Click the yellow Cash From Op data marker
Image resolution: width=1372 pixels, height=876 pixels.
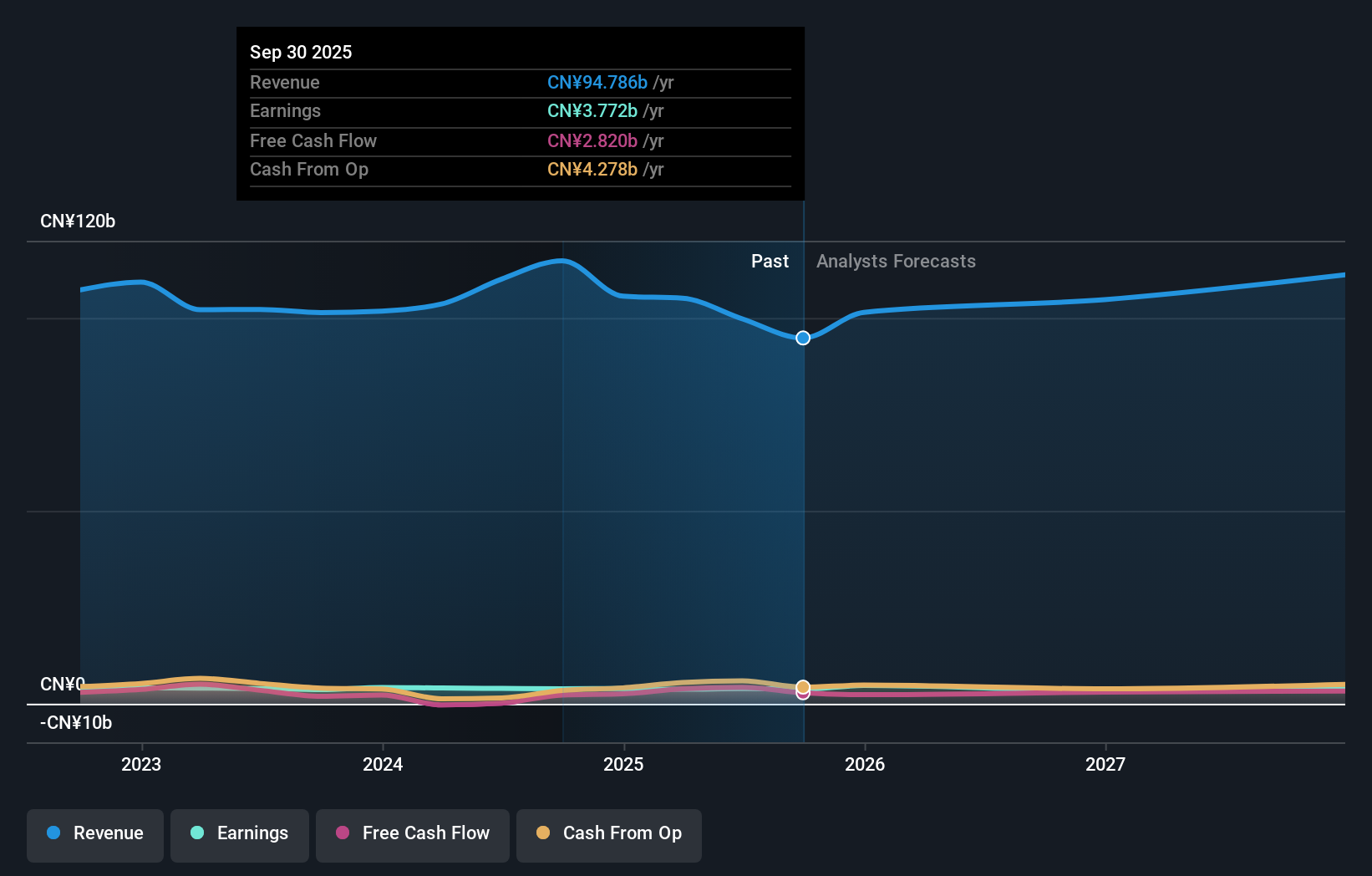click(x=803, y=686)
